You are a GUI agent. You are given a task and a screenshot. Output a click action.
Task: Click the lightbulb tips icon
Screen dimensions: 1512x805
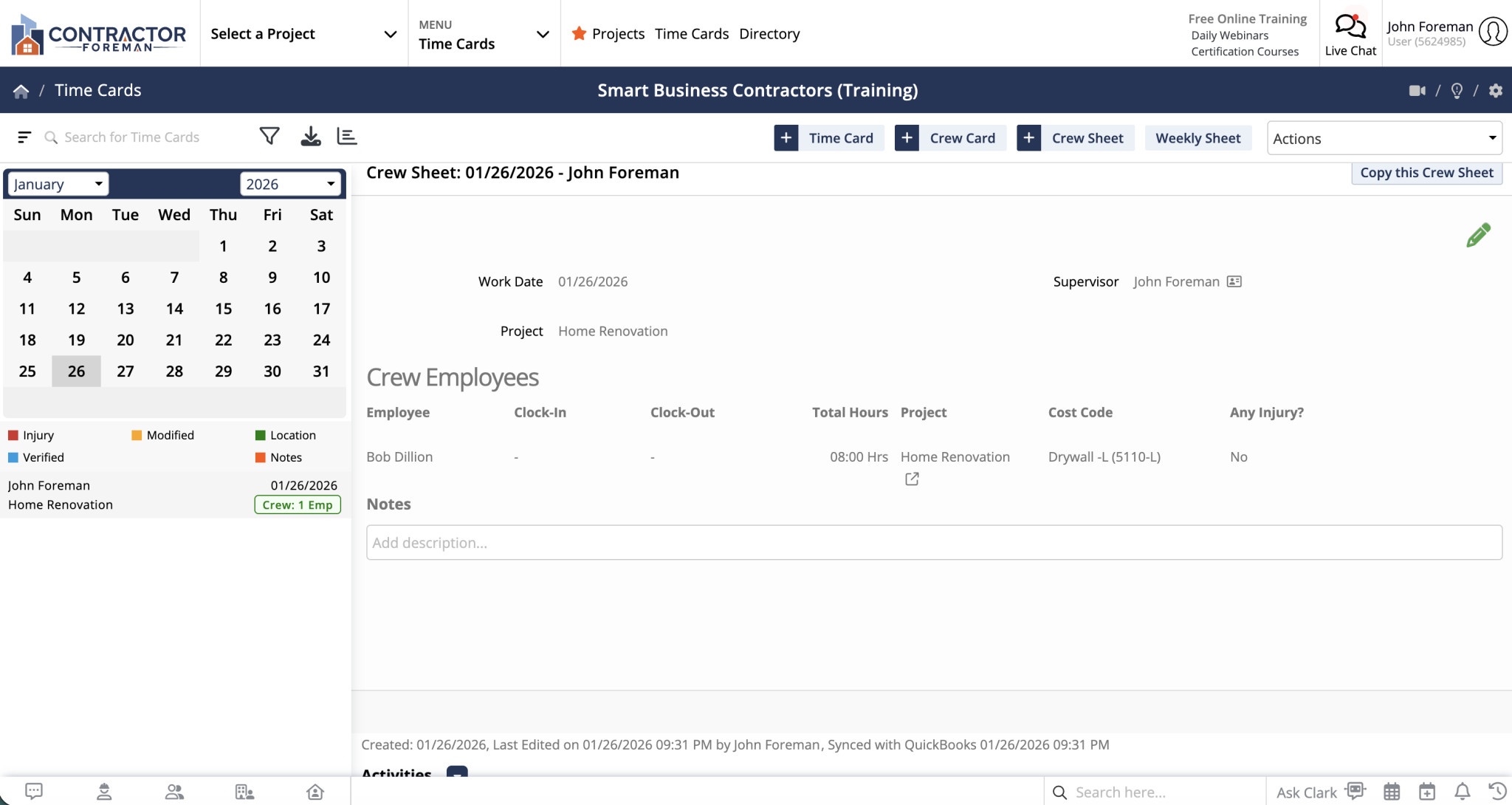(x=1457, y=91)
